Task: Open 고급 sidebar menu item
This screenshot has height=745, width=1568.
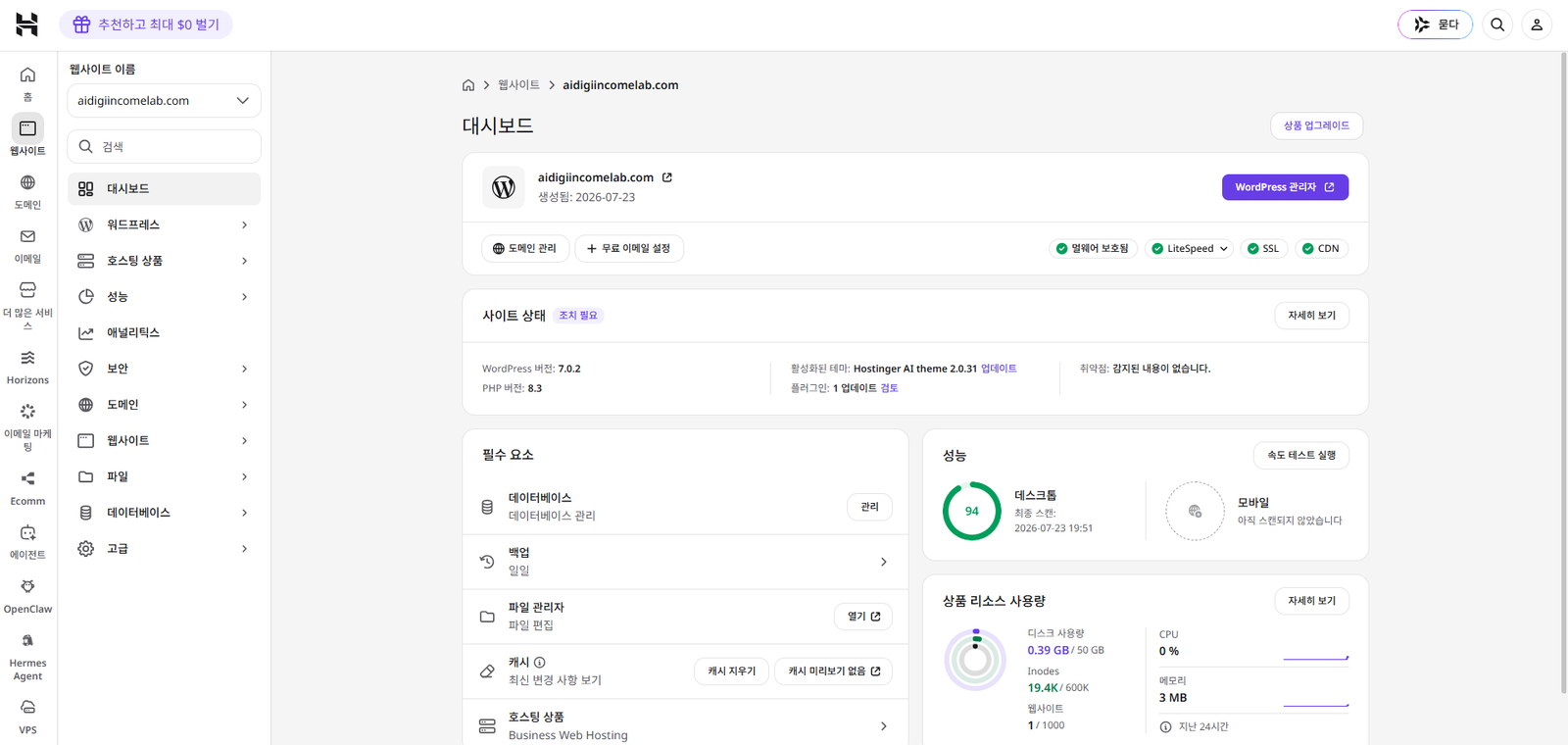Action: [164, 549]
